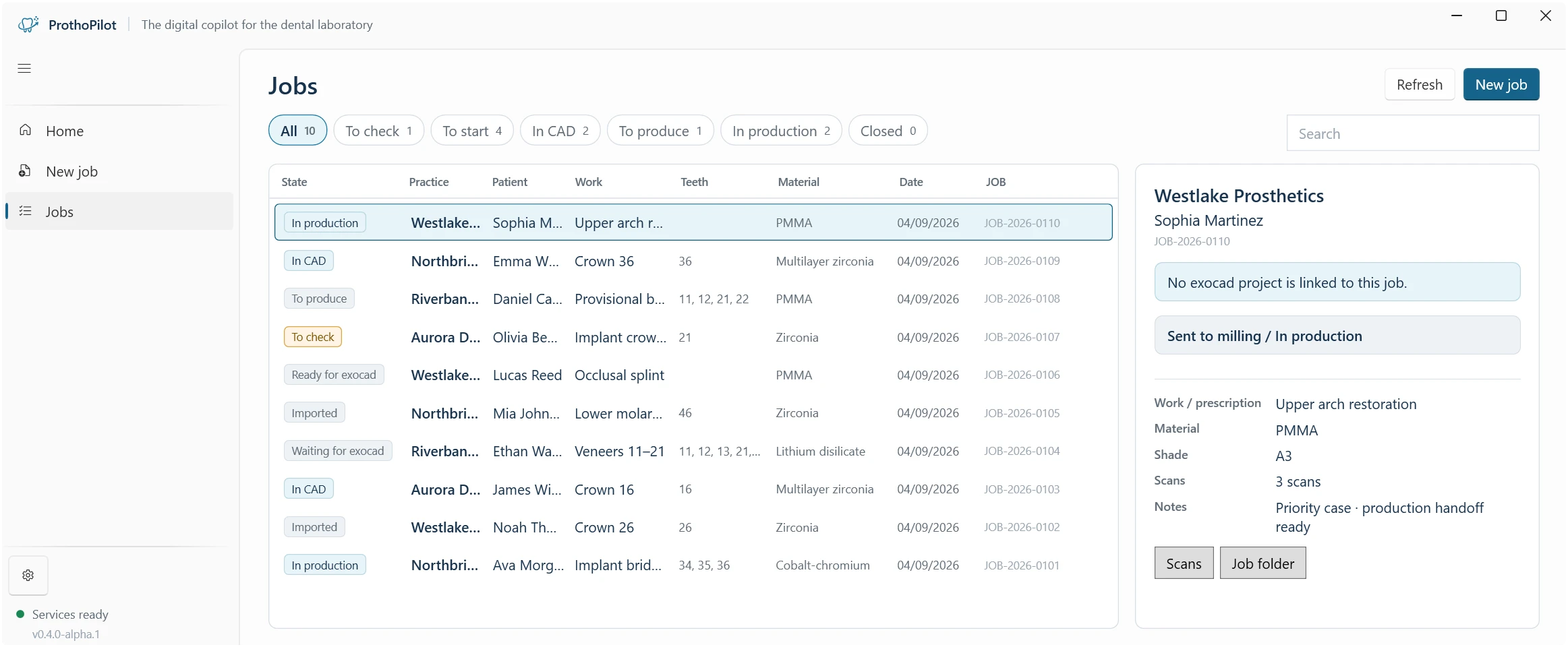This screenshot has height=647, width=1568.
Task: Select the To start filter tab
Action: 472,131
